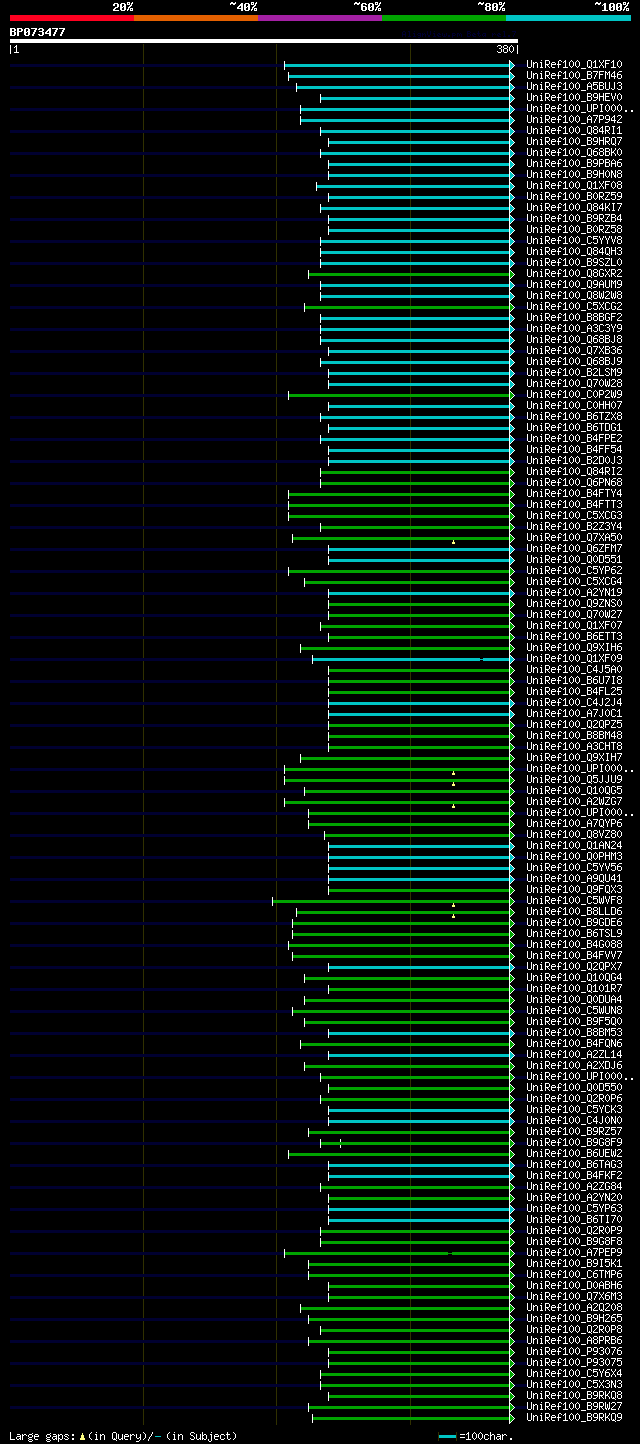Screen dimensions: 640x1444
Task: Select the UniRef100_B6TSL9 label
Action: (x=574, y=934)
